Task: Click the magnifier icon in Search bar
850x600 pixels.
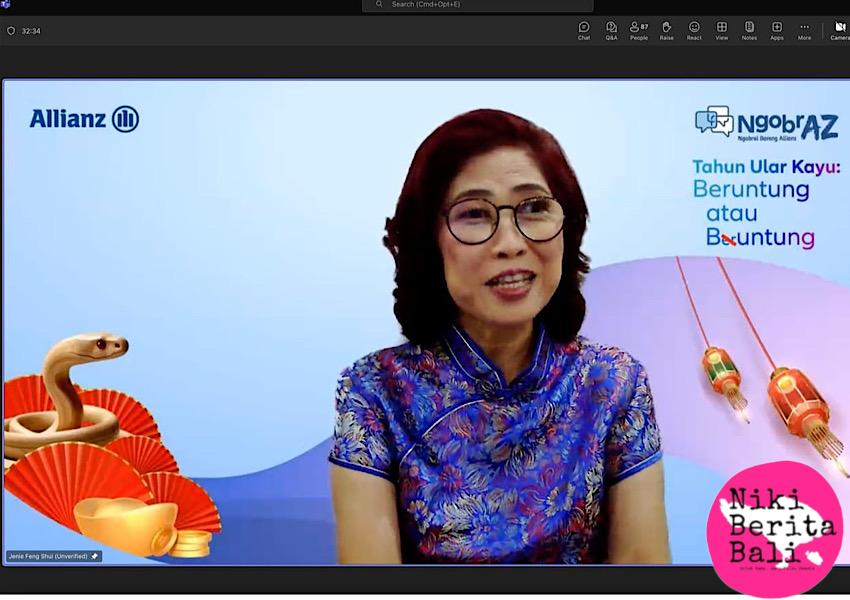Action: 379,5
